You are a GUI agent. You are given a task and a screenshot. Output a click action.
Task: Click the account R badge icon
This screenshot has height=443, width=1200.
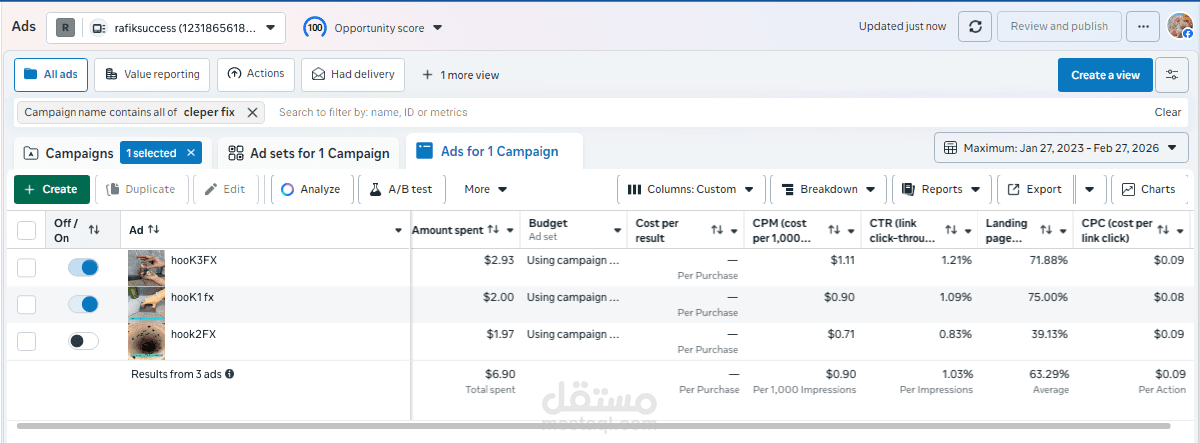point(65,28)
